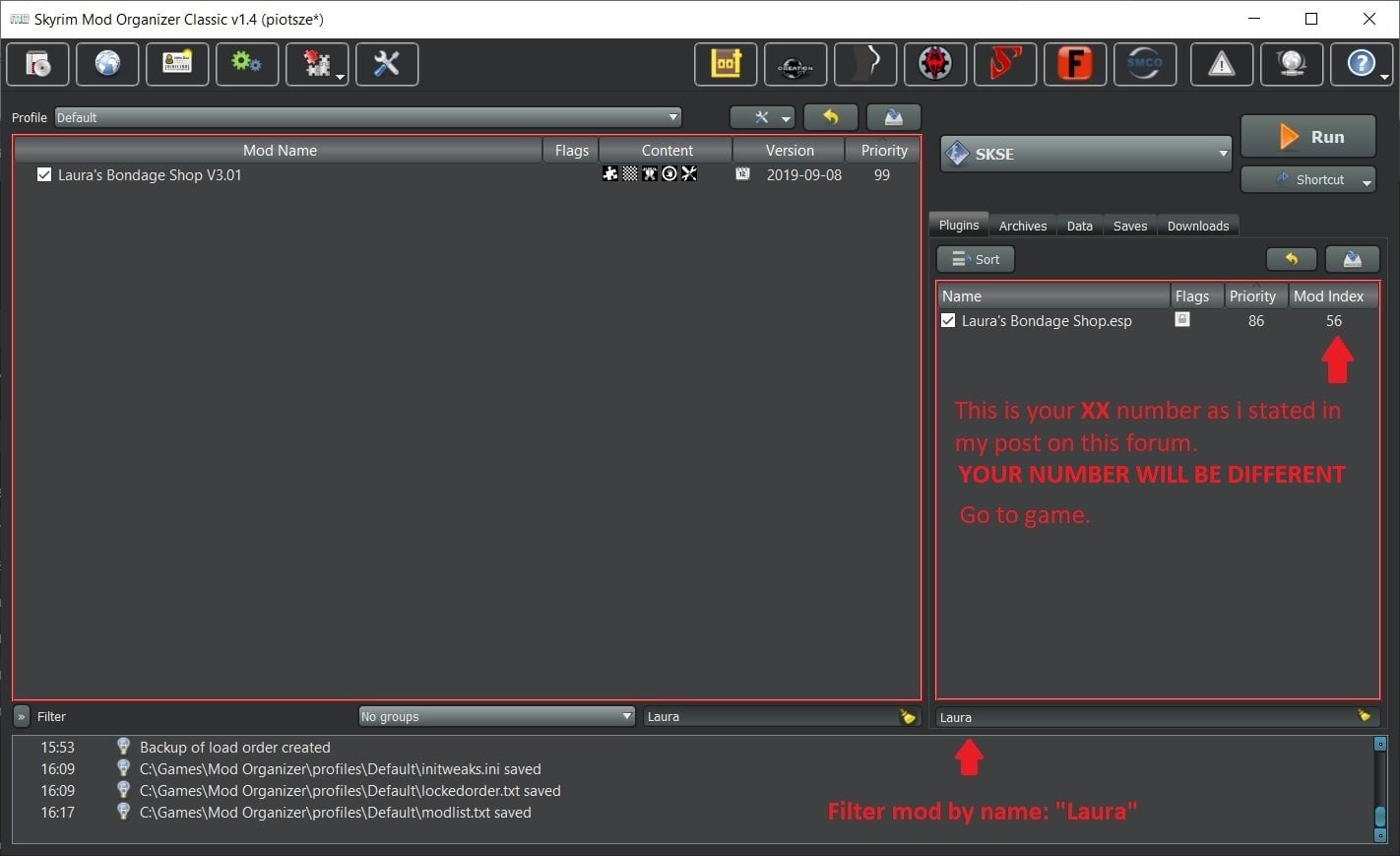Switch to the Saves tab
The height and width of the screenshot is (856, 1400).
tap(1130, 226)
